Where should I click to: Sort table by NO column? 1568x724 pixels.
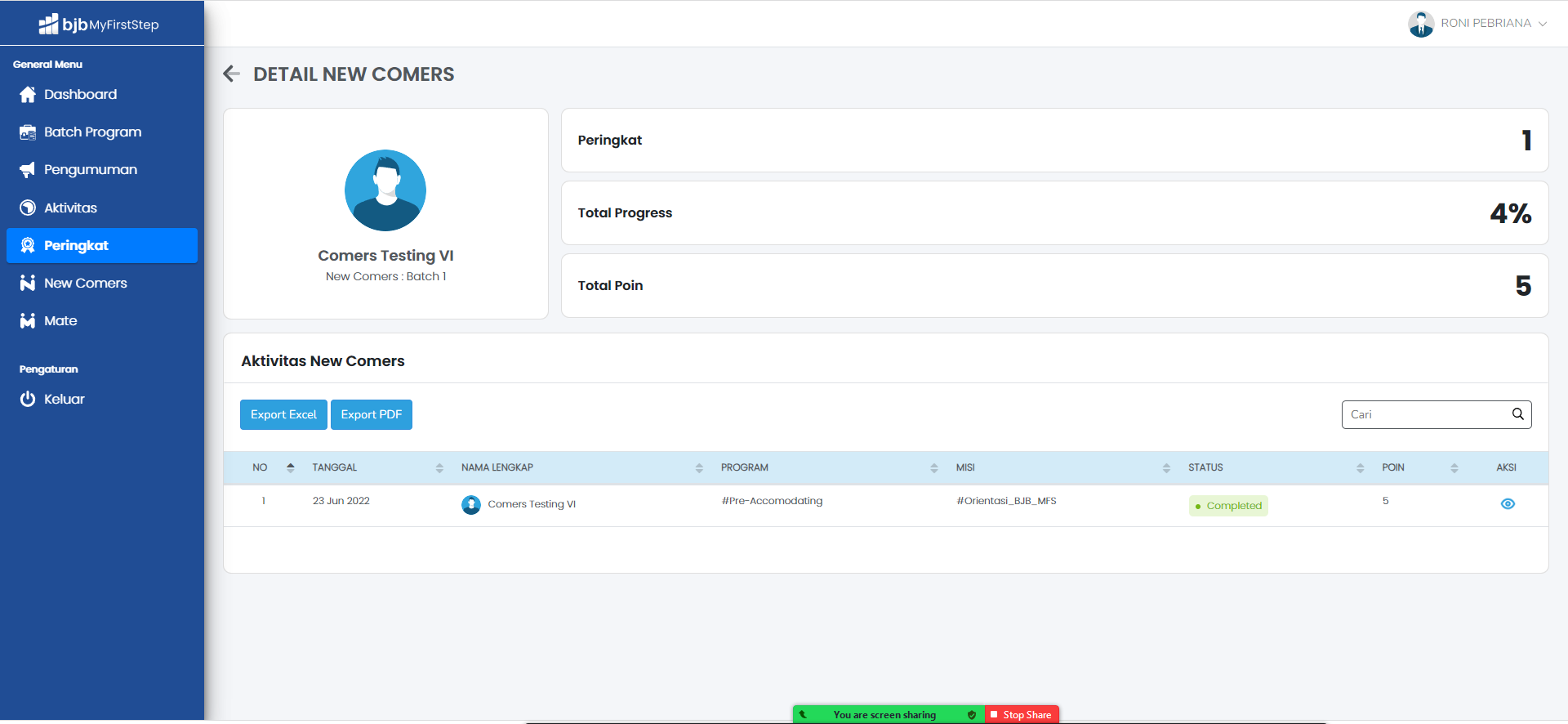pyautogui.click(x=291, y=467)
